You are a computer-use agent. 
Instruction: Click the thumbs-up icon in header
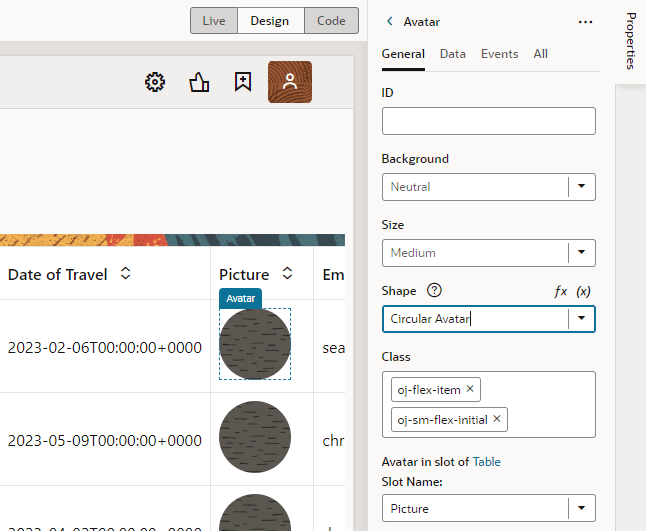[199, 82]
